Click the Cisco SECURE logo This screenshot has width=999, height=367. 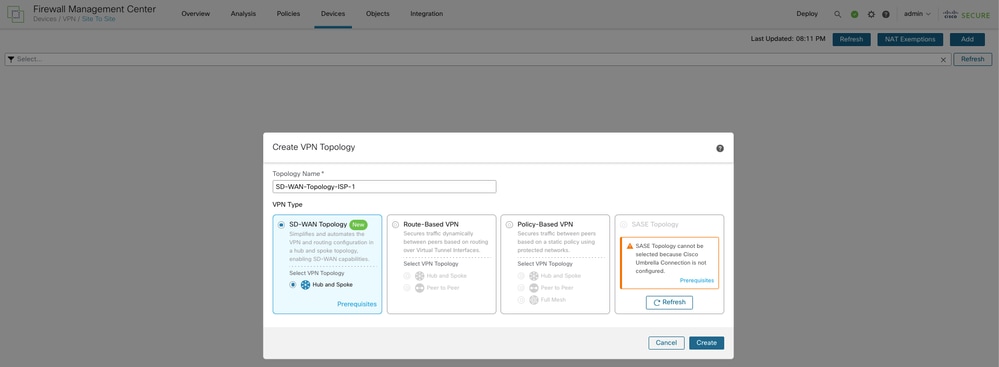[x=967, y=14]
